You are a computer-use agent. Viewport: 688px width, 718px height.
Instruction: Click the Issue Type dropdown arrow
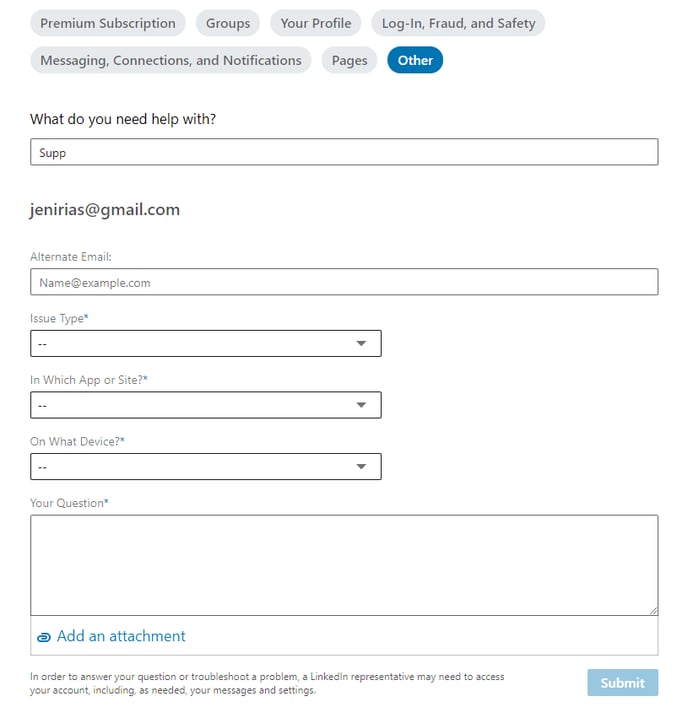click(361, 343)
